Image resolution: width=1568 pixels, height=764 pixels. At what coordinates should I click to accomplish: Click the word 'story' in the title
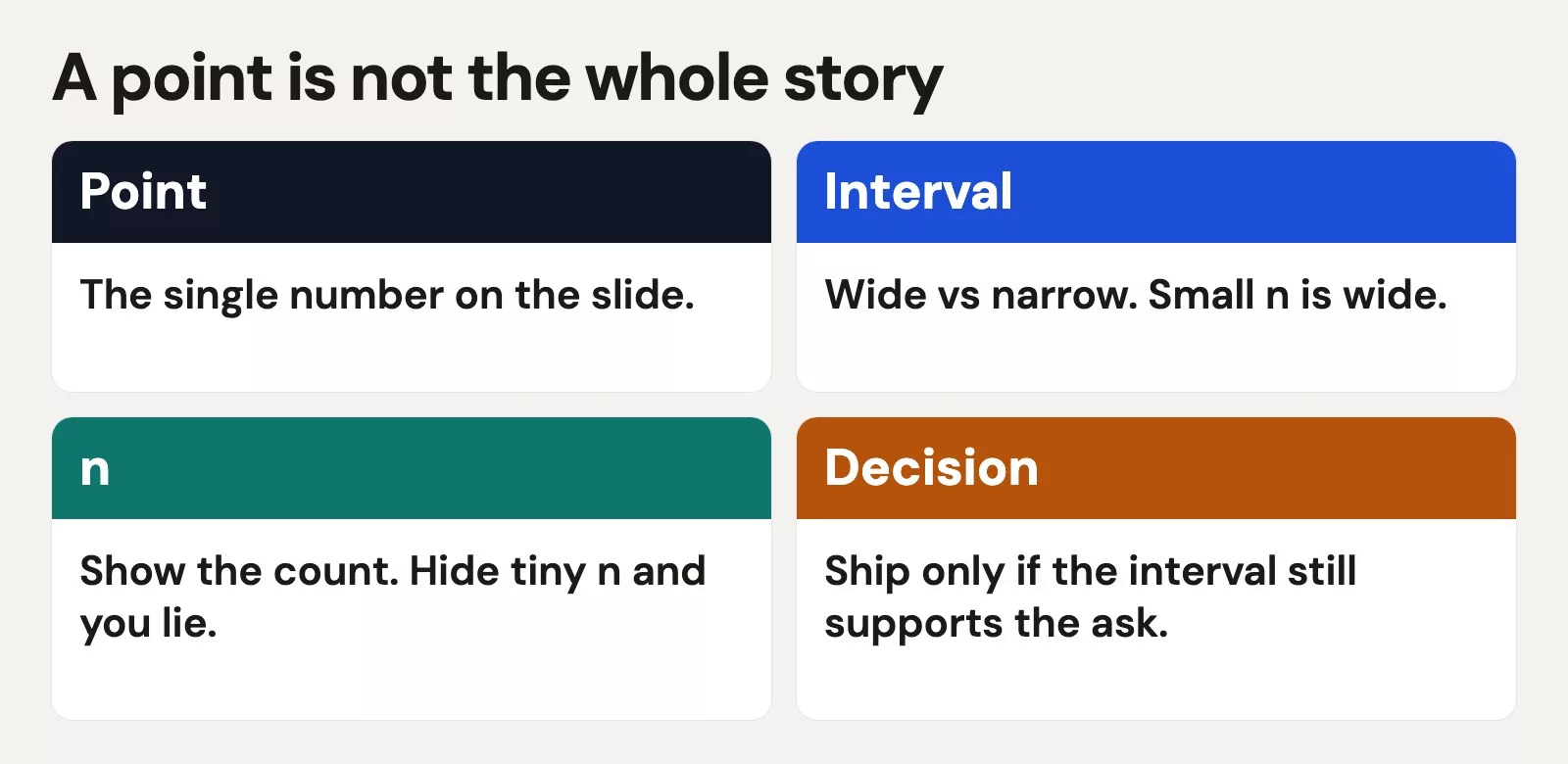863,82
